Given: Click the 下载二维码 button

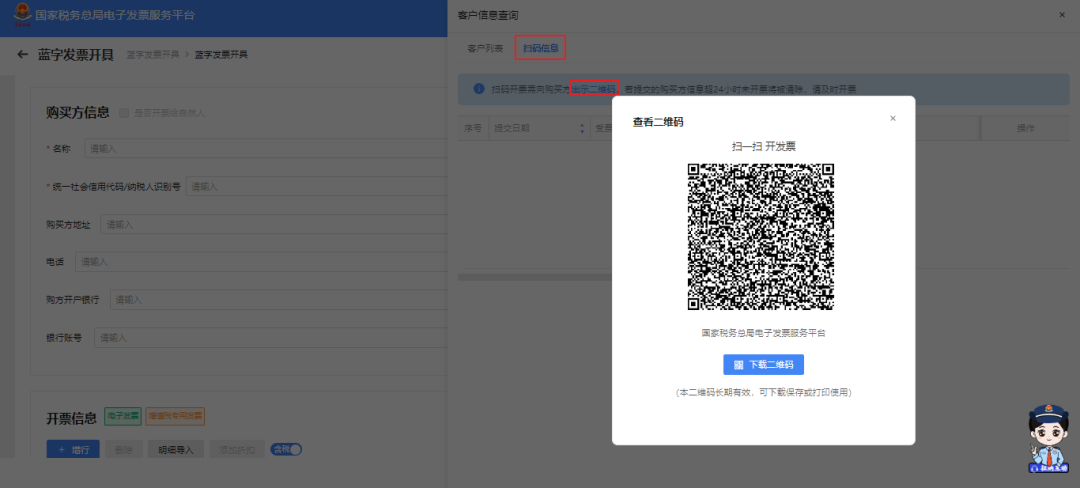Looking at the screenshot, I should (x=763, y=365).
